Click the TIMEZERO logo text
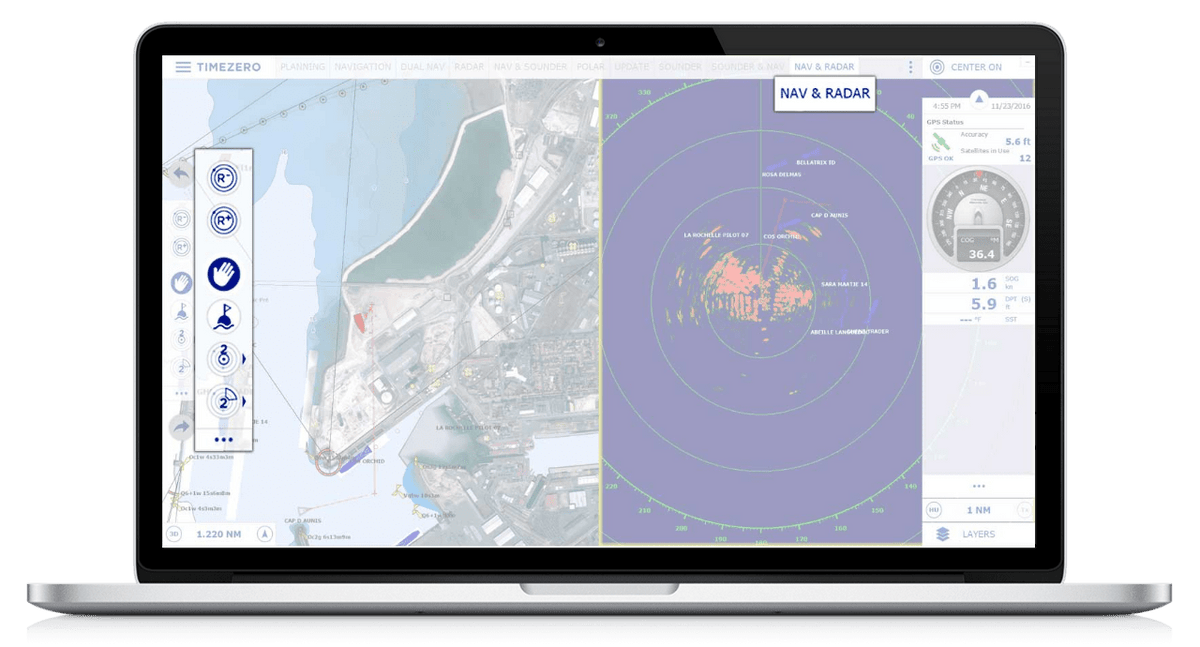This screenshot has height=647, width=1200. [229, 67]
